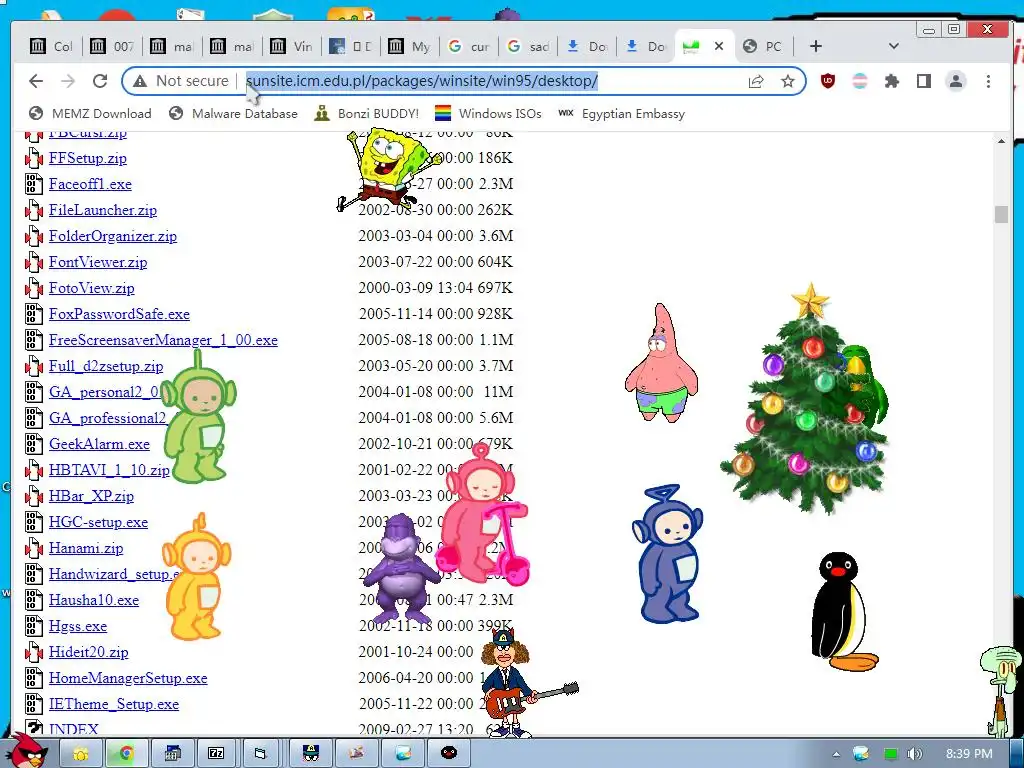Viewport: 1024px width, 768px height.
Task: Click the file icon beside Hgss.exe
Action: pos(34,626)
